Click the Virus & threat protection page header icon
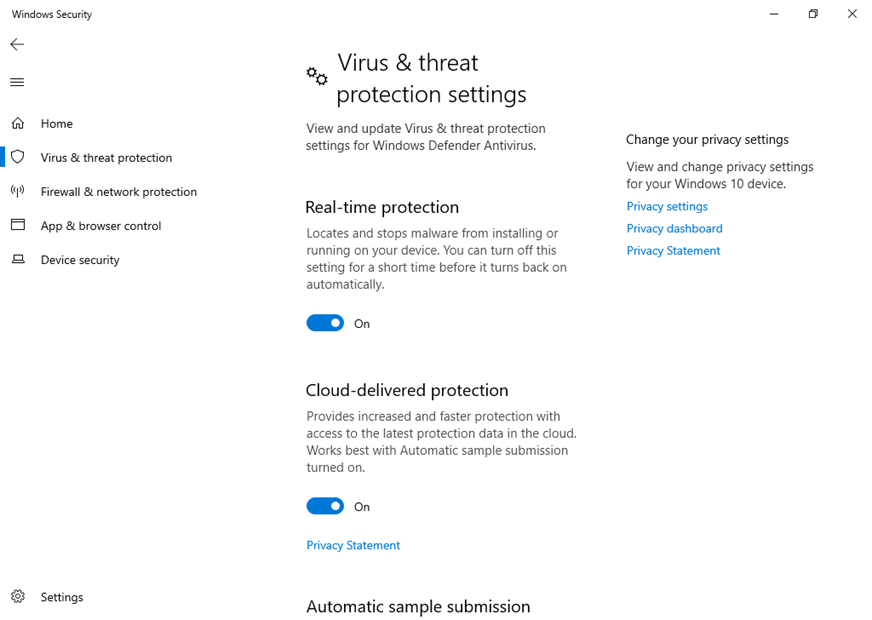Image resolution: width=872 pixels, height=620 pixels. pyautogui.click(x=315, y=76)
